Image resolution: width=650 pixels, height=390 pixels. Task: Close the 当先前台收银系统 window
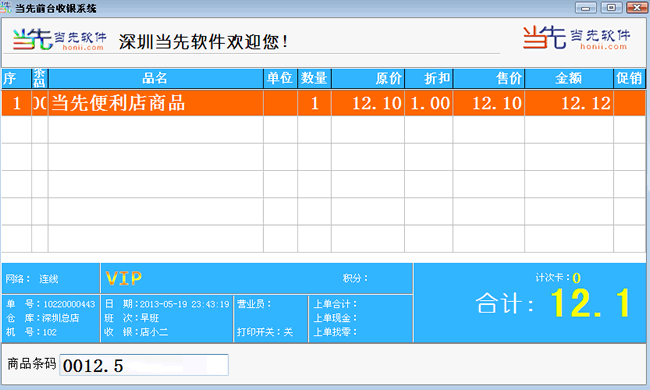(637, 7)
